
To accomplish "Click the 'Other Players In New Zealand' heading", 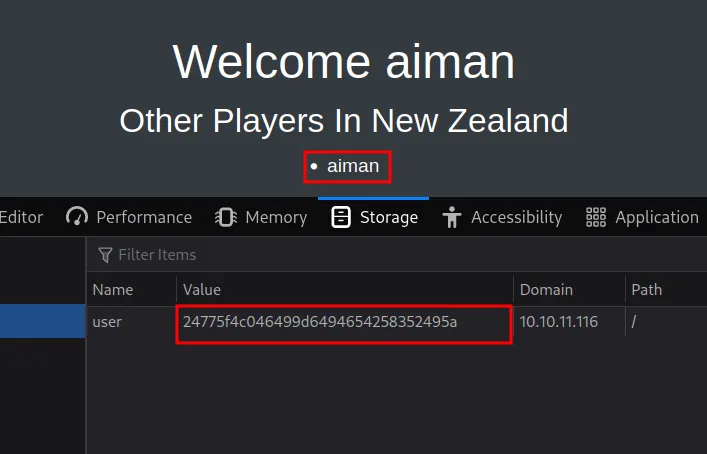I will [x=343, y=121].
